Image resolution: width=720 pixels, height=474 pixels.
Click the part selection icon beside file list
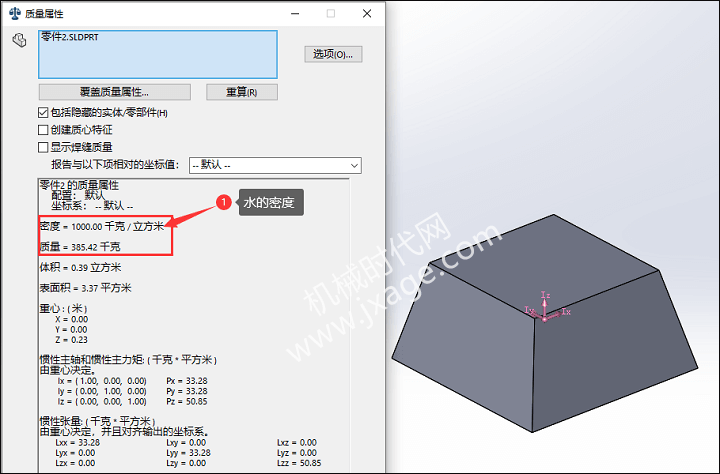(x=19, y=40)
